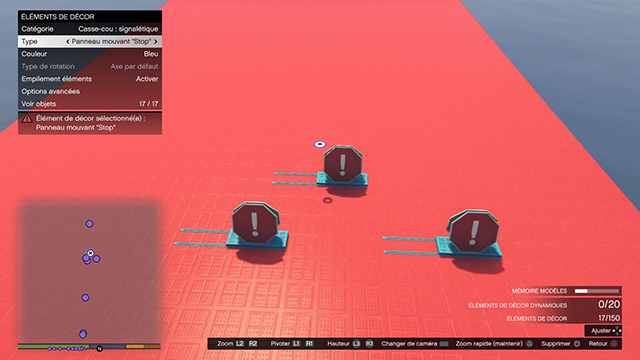This screenshot has width=640, height=360.
Task: Click the L1 Pivoter button icon
Action: [x=297, y=344]
